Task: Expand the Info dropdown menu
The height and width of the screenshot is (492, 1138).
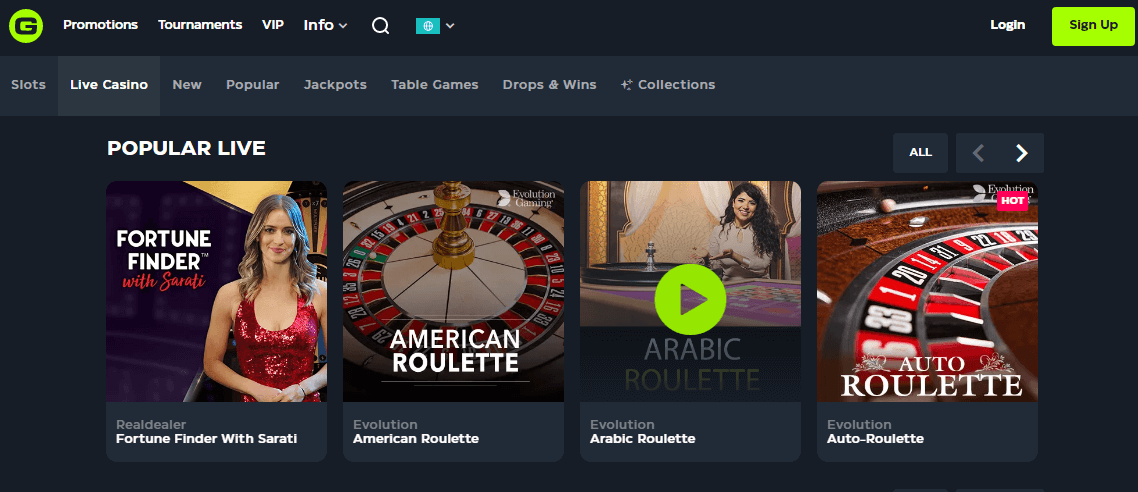Action: (325, 25)
